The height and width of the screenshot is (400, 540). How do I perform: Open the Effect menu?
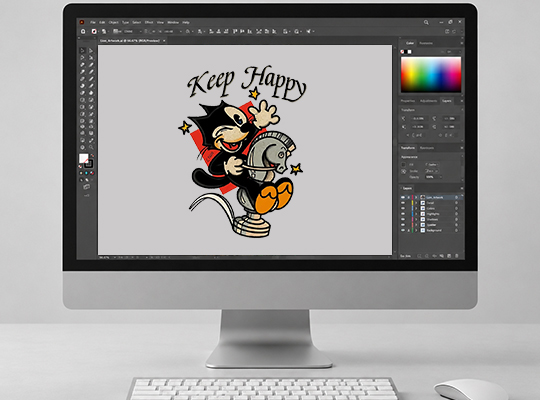tap(149, 22)
